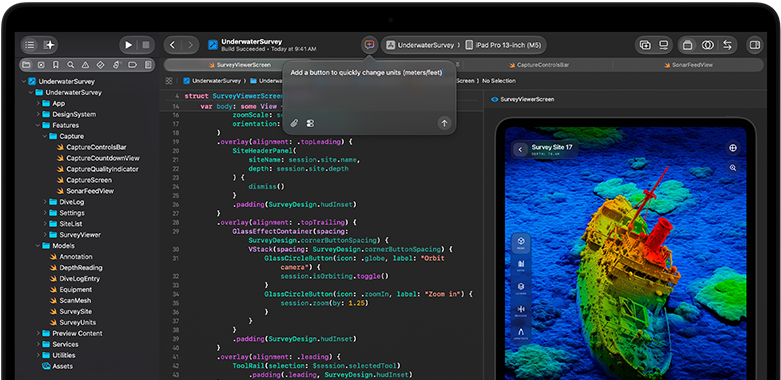Viewport: 781px width, 380px height.
Task: Expand the Settings folder
Action: [45, 213]
